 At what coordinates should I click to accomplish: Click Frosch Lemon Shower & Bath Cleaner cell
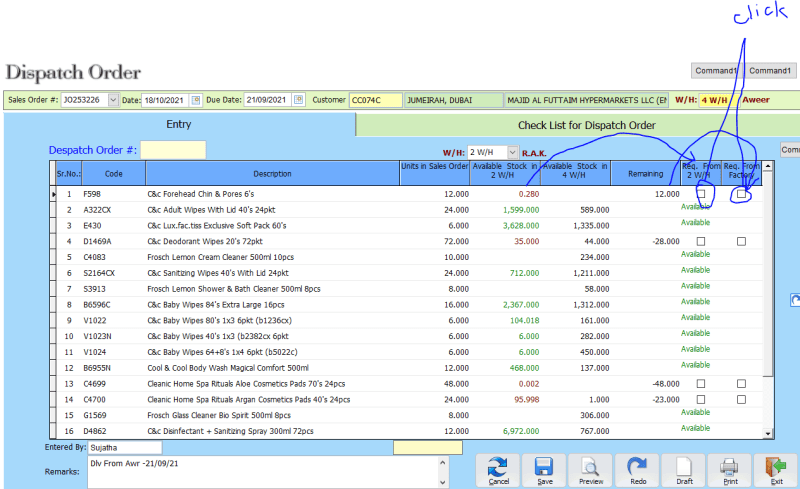234,289
